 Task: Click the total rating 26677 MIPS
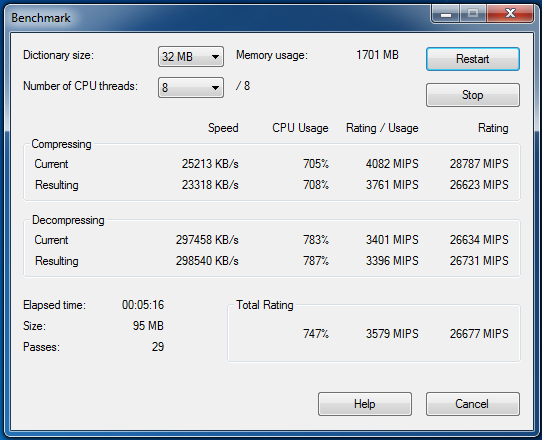click(x=479, y=334)
